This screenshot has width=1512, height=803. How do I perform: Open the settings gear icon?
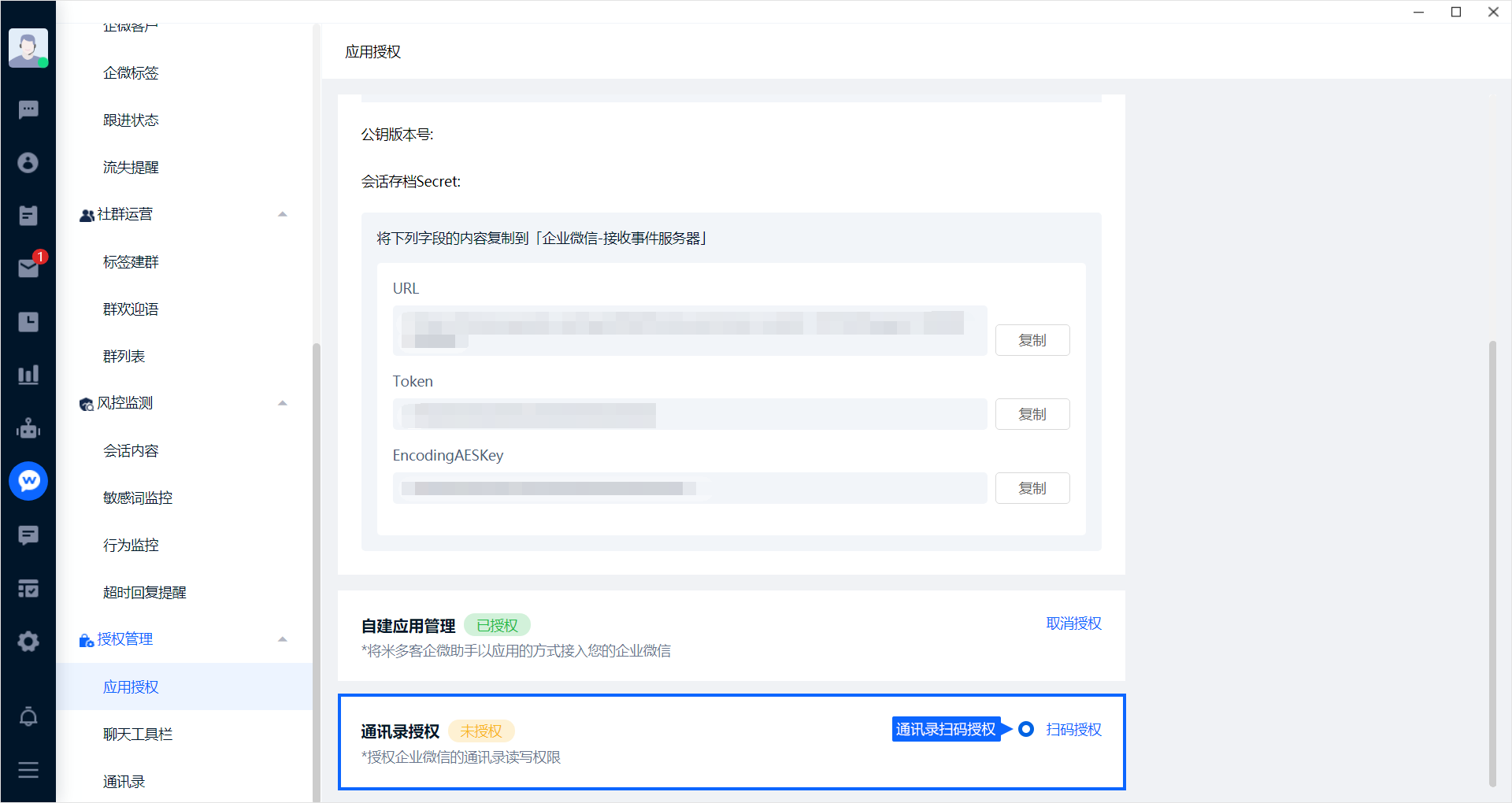pos(28,642)
